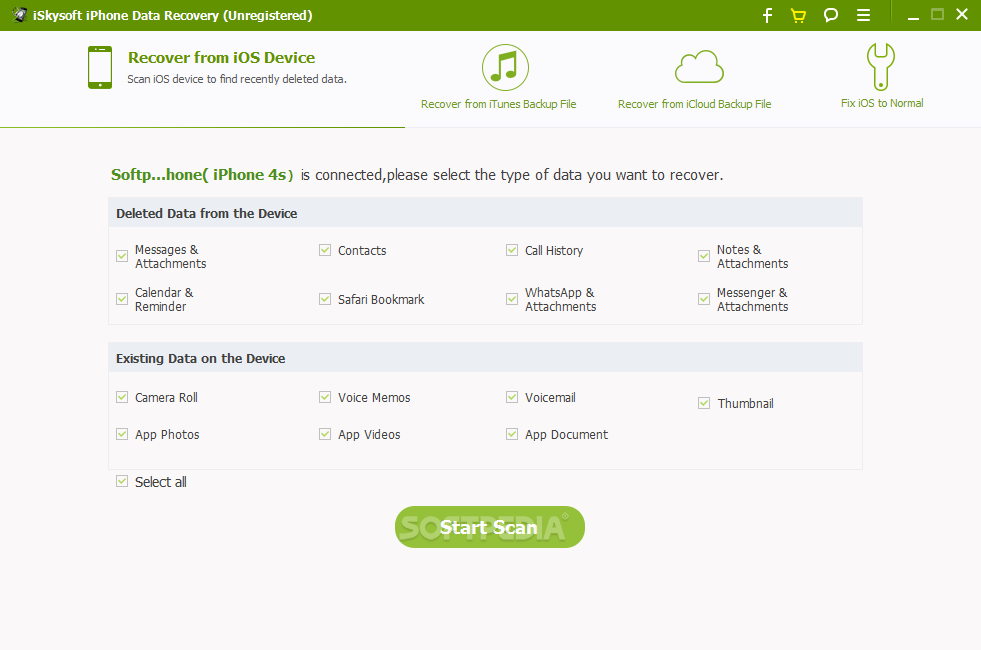Uncheck Messages & Attachments checkbox
This screenshot has width=981, height=650.
[122, 256]
